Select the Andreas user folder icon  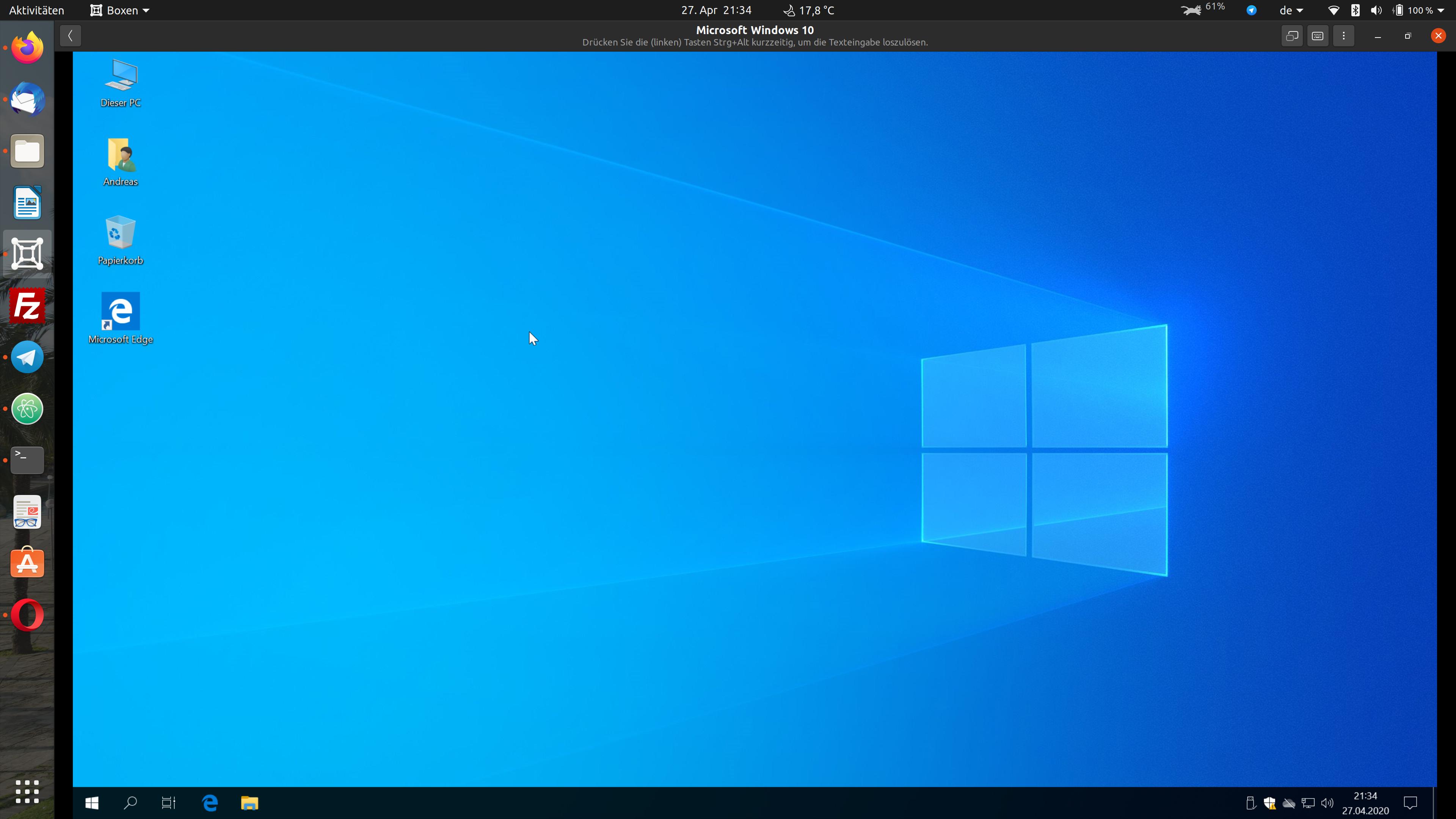click(121, 162)
